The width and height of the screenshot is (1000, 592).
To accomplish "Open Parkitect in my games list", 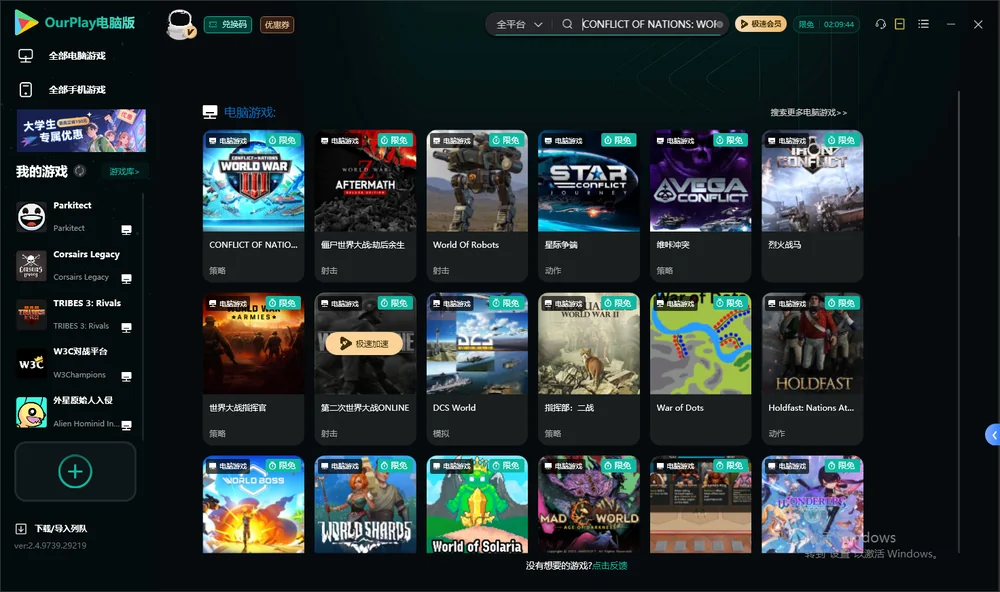I will 75,217.
